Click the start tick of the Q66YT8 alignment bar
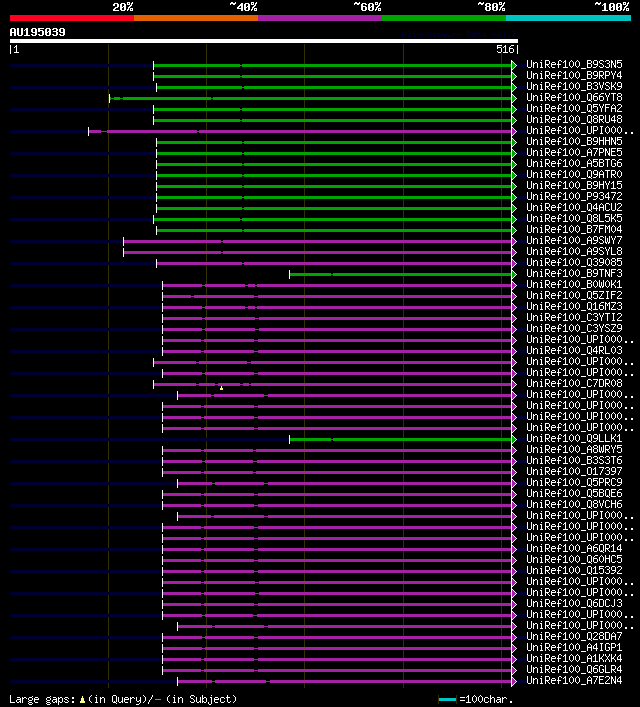The width and height of the screenshot is (640, 707). pyautogui.click(x=110, y=98)
